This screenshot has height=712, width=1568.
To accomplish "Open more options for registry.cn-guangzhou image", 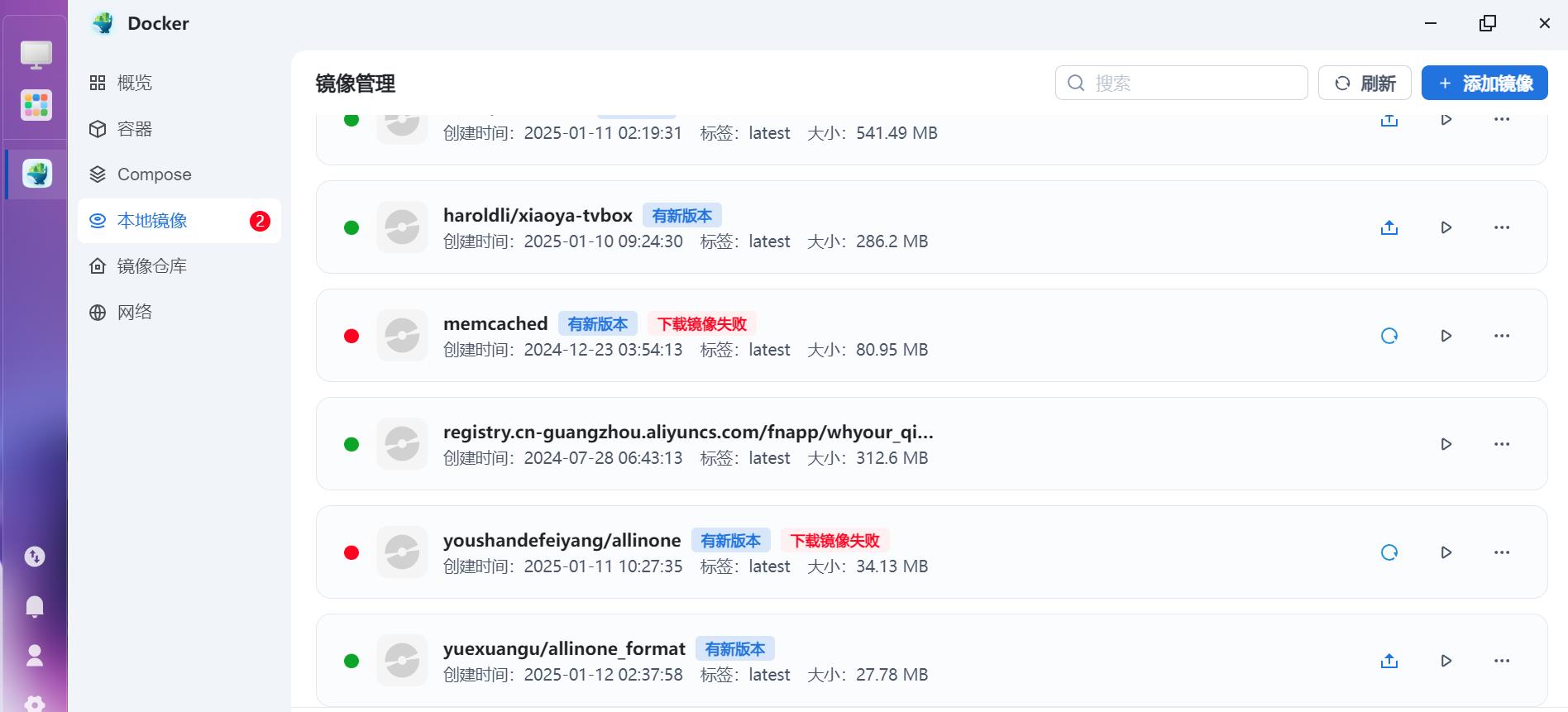I will pos(1502,444).
